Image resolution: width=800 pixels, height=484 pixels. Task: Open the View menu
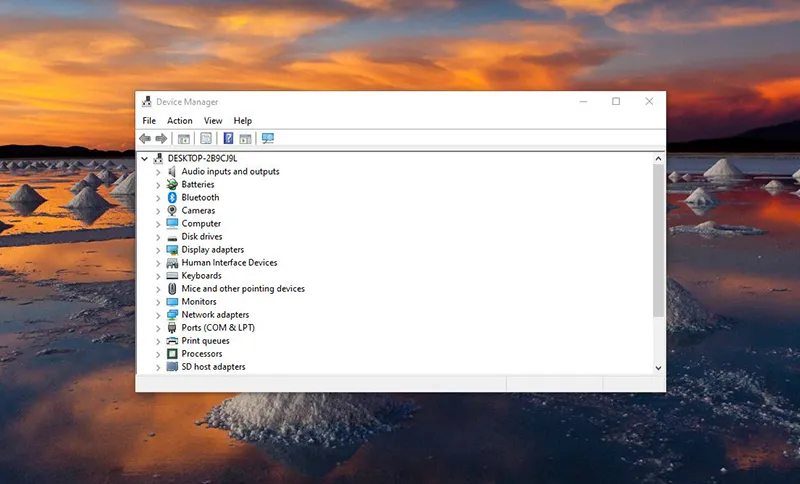coord(213,121)
